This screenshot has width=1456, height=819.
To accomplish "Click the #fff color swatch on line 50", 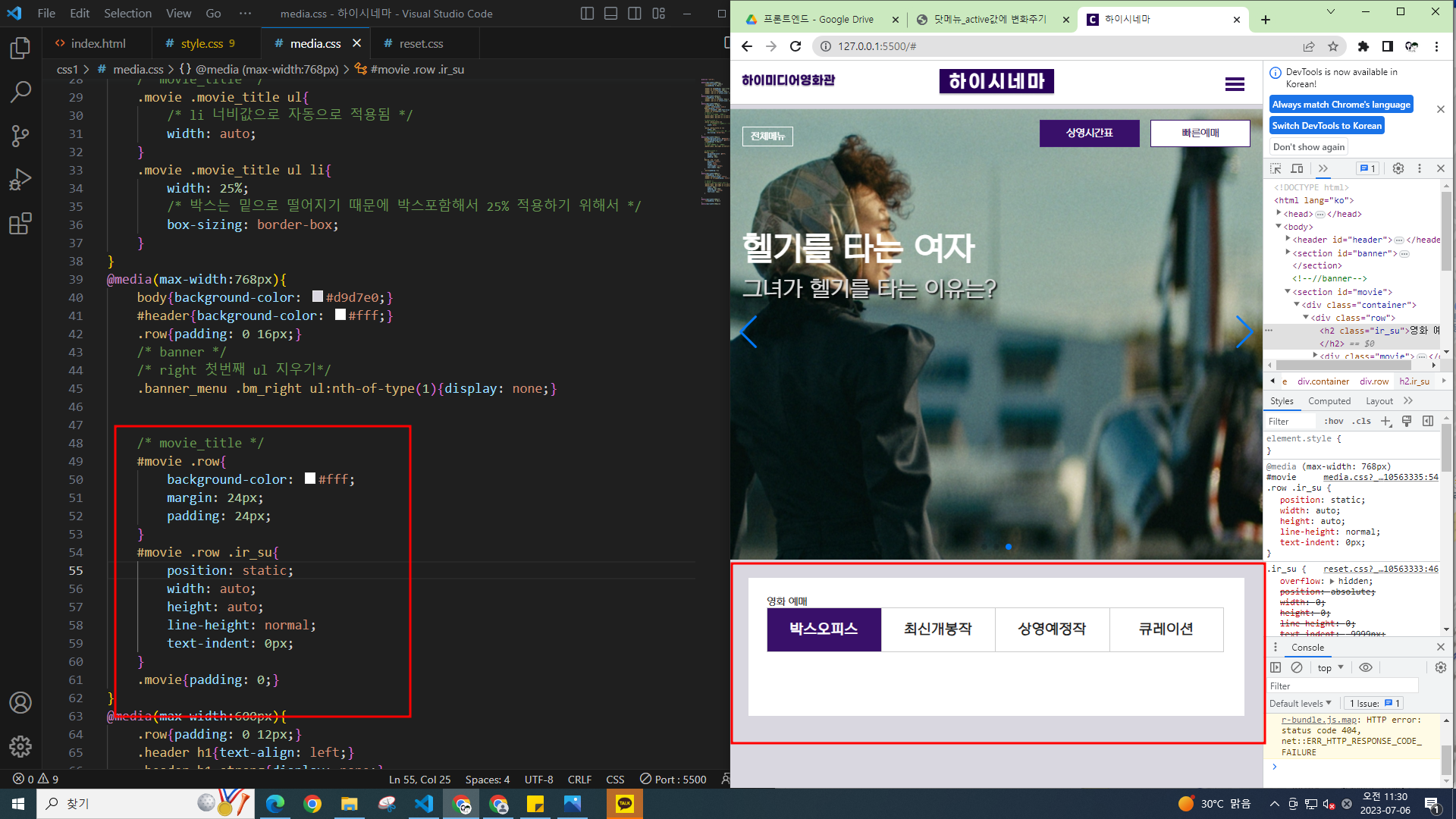I will (310, 479).
